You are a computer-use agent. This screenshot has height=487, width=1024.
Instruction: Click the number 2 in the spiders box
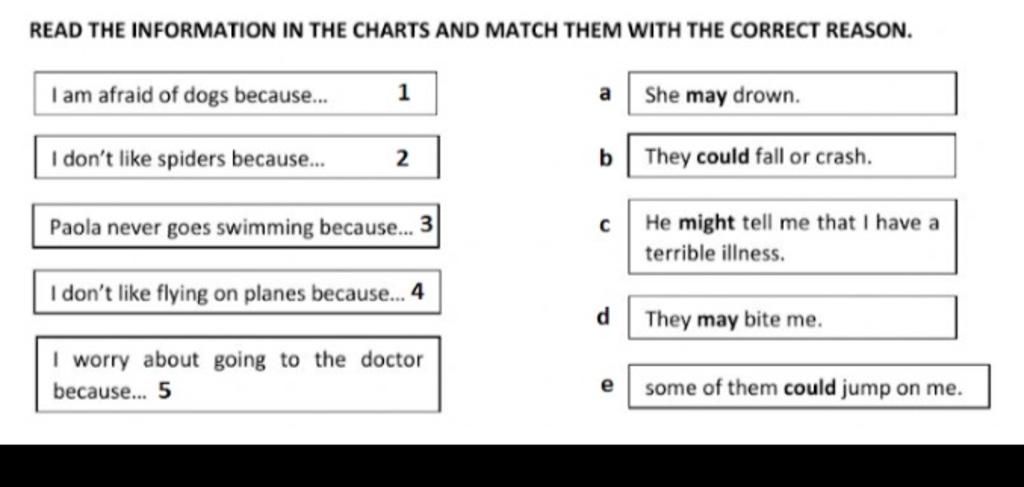pos(401,157)
